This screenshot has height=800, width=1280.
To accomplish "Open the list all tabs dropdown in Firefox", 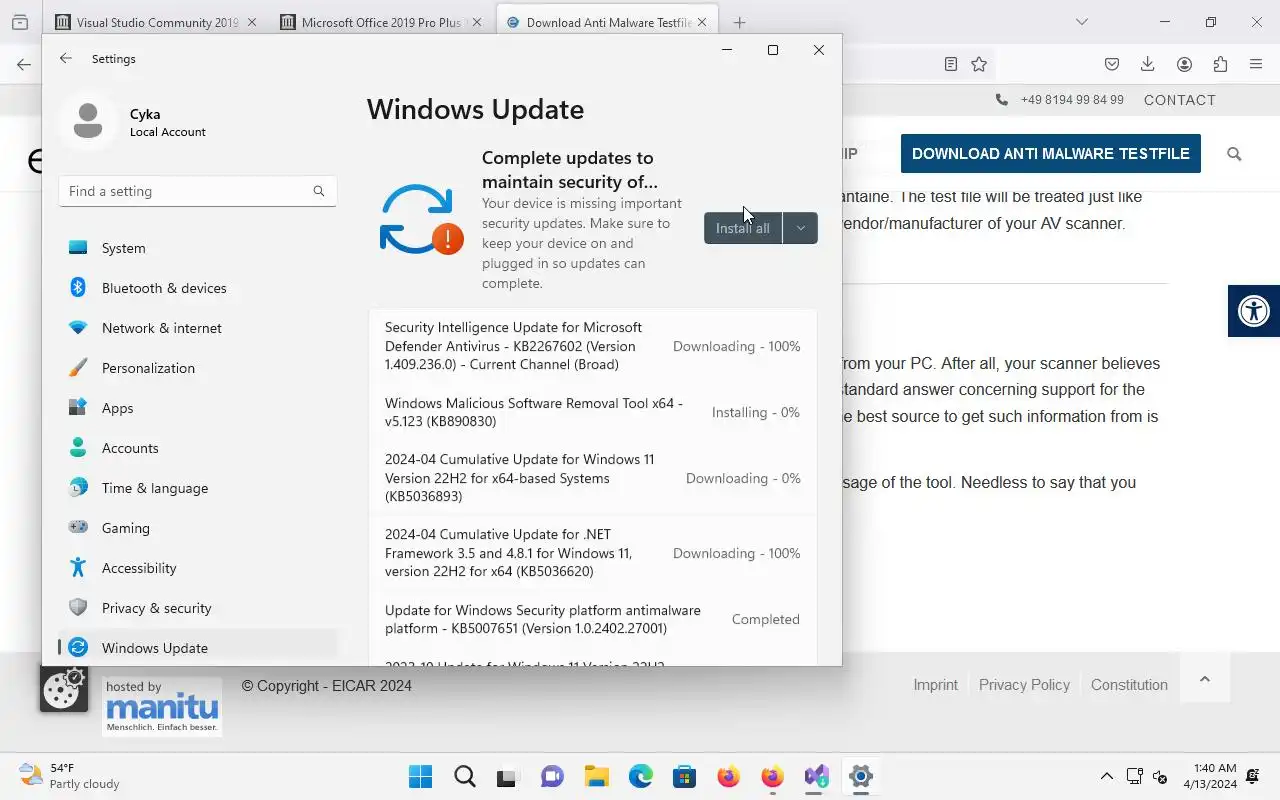I will click(x=1081, y=22).
